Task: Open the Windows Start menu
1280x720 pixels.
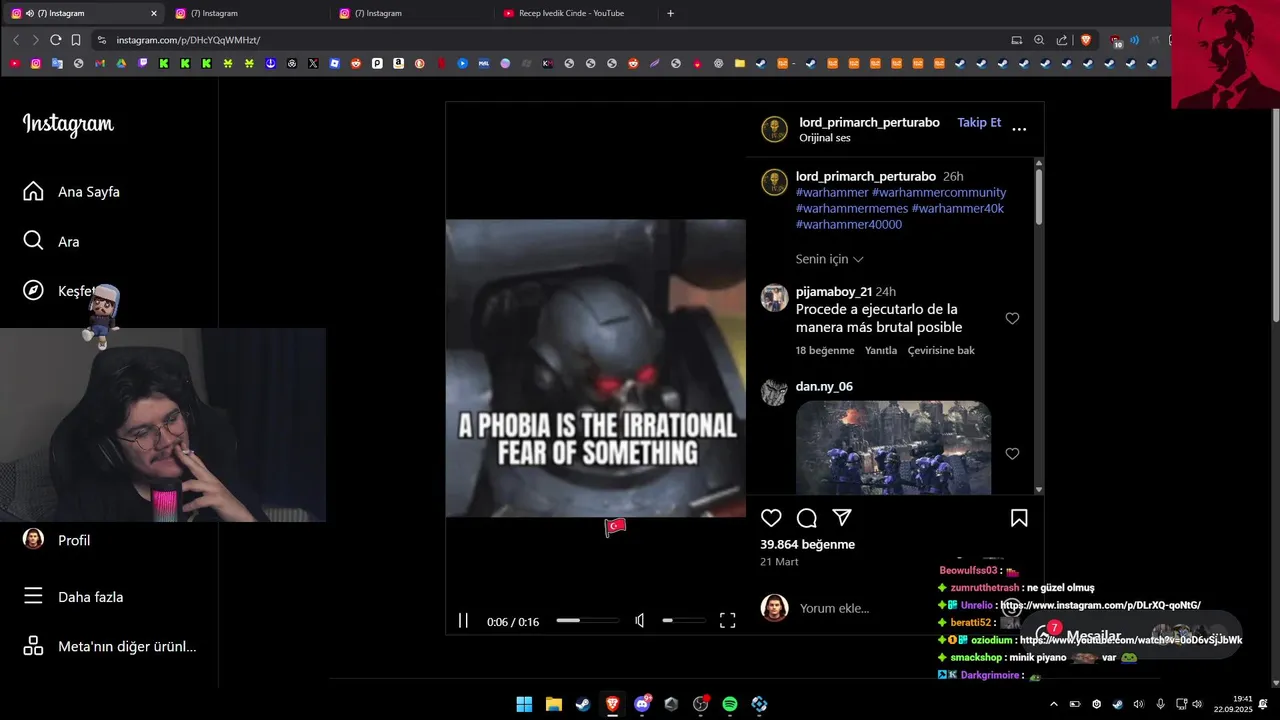Action: click(x=524, y=704)
